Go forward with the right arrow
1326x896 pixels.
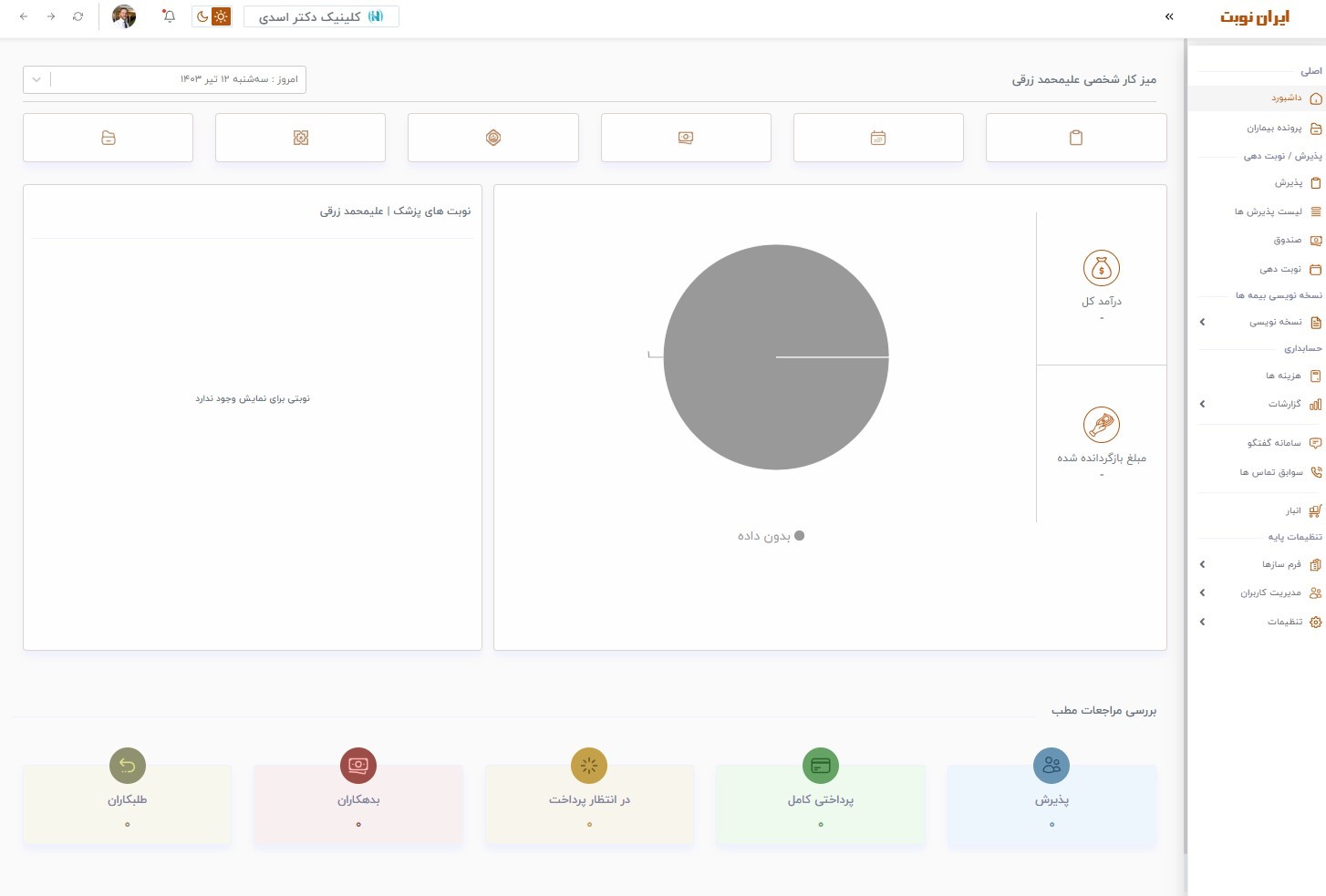(51, 16)
